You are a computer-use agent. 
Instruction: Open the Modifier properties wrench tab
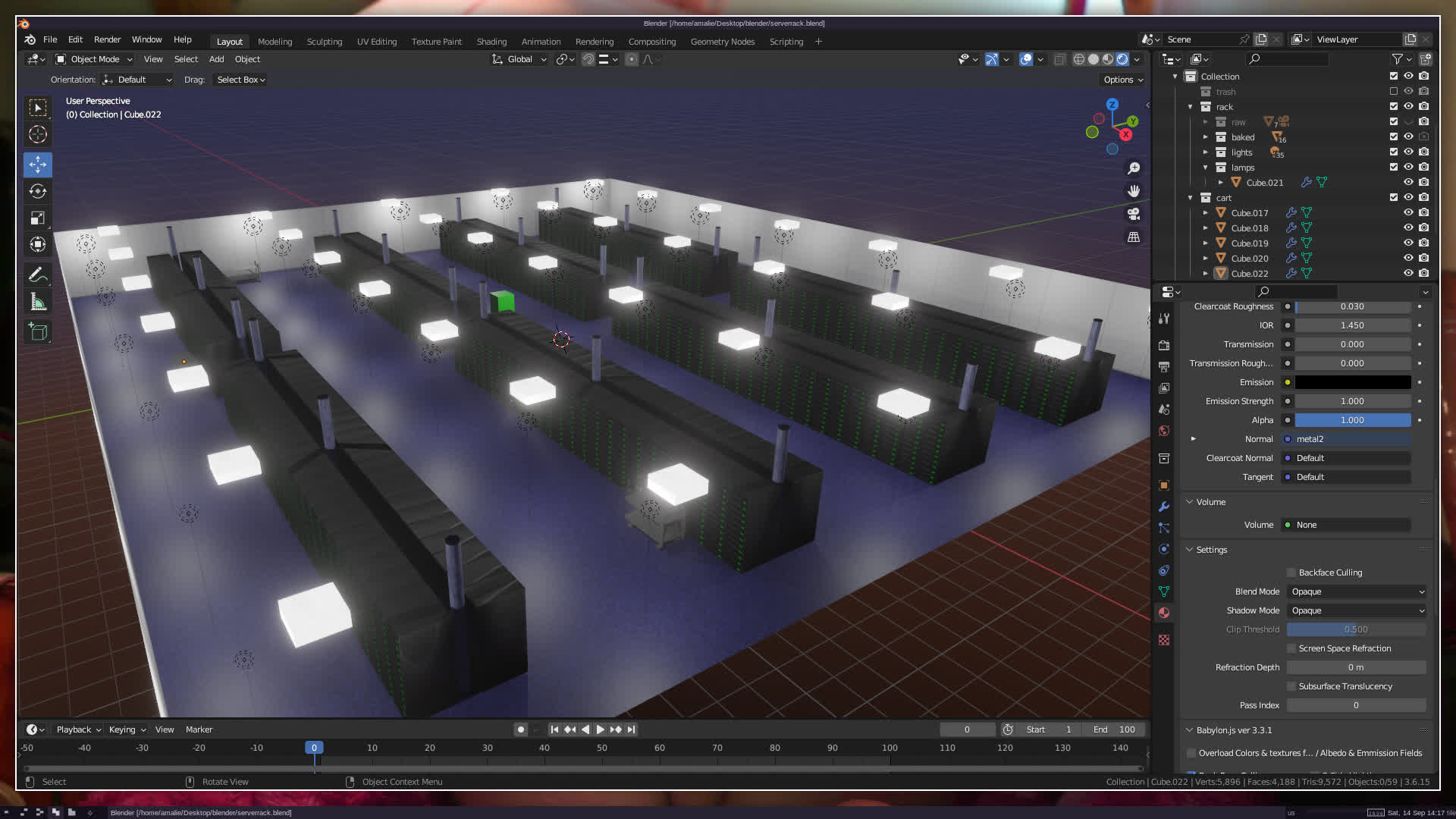[1164, 507]
